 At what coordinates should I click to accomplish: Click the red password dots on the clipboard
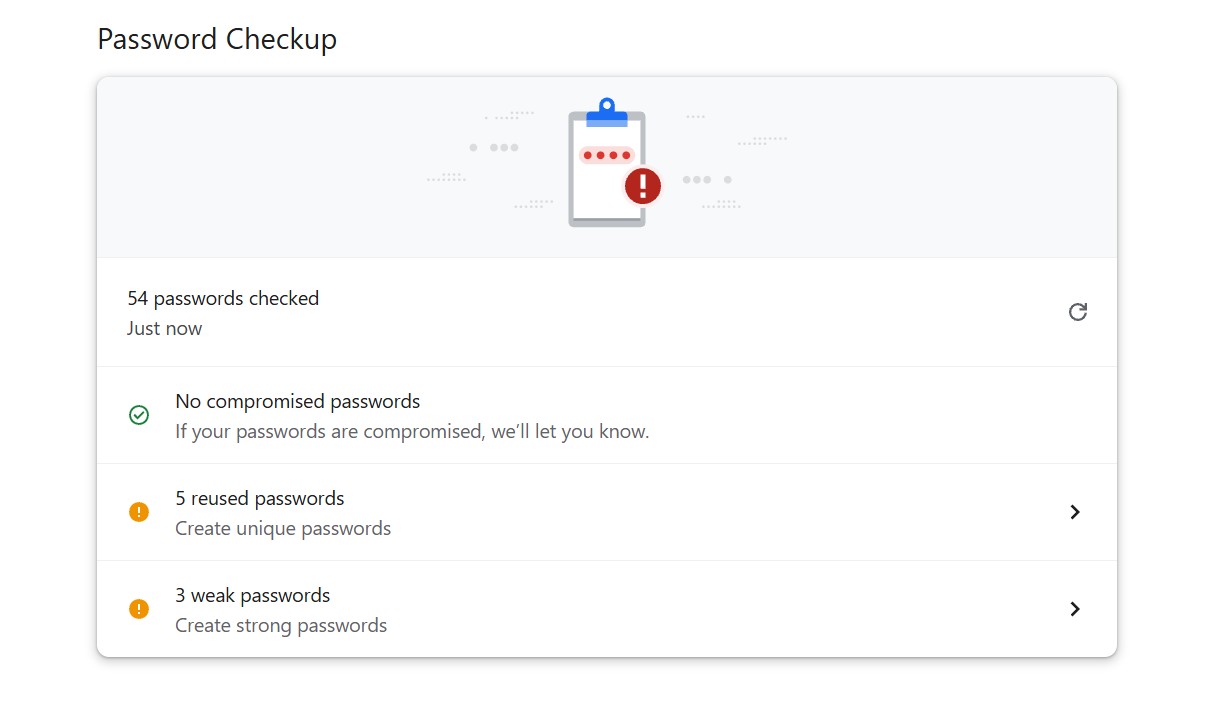click(x=607, y=156)
